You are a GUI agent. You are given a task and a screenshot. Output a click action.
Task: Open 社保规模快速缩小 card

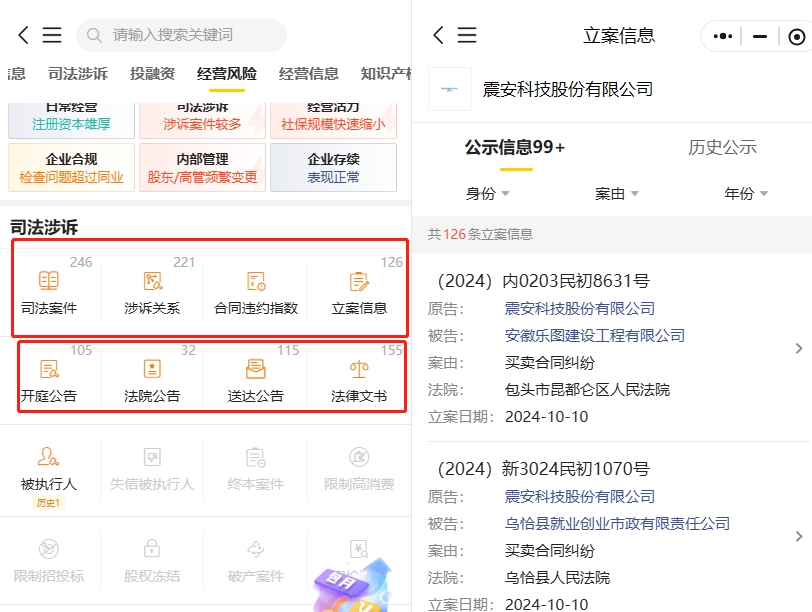pyautogui.click(x=334, y=120)
